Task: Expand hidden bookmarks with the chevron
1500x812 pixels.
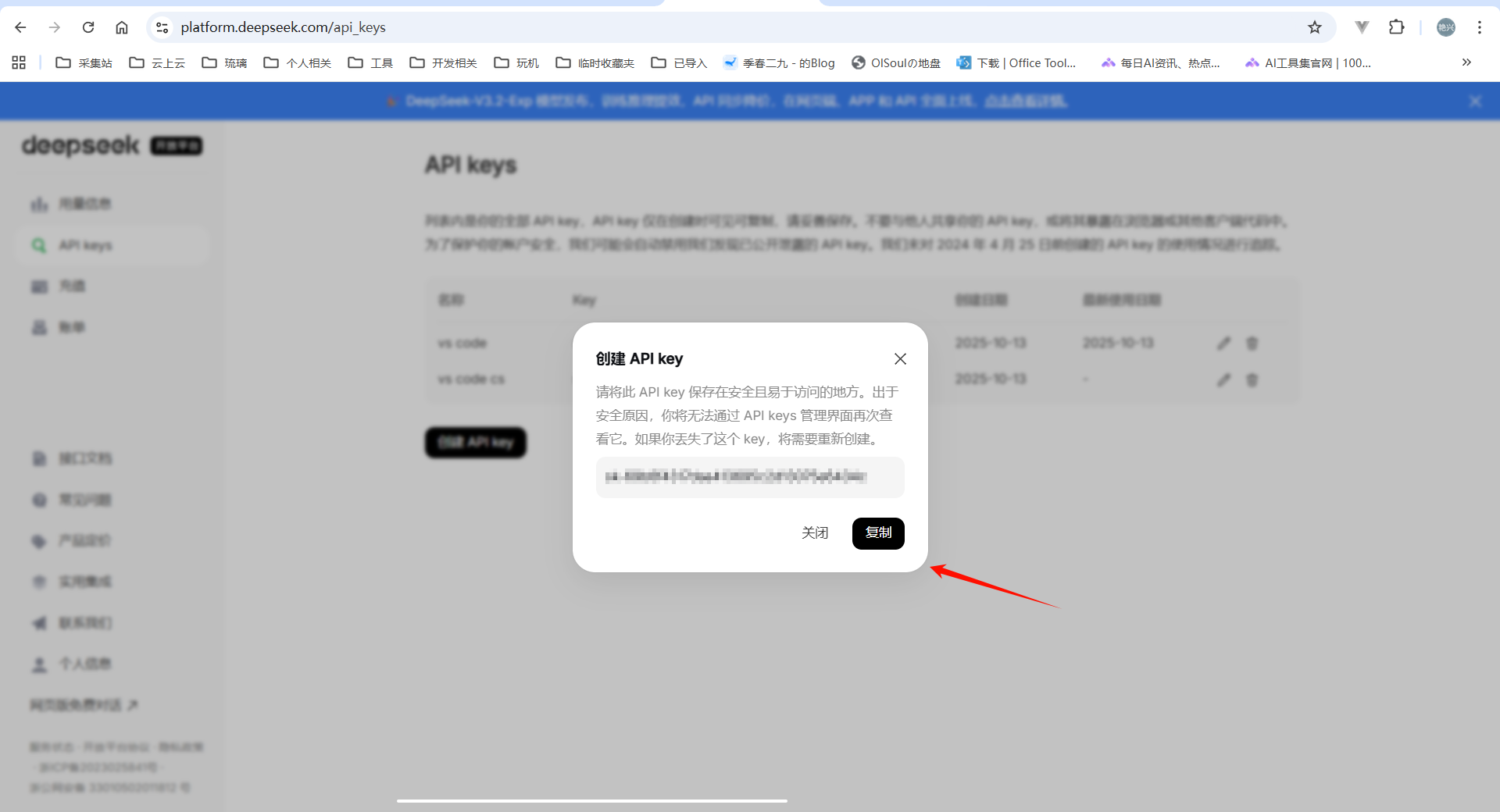Action: [1466, 62]
